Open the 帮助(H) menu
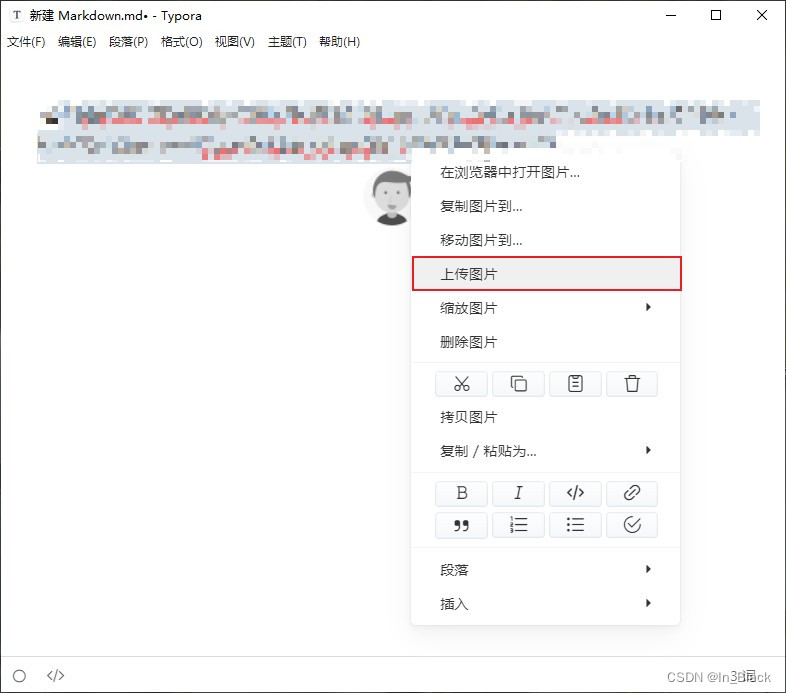Image resolution: width=786 pixels, height=693 pixels. click(x=339, y=42)
